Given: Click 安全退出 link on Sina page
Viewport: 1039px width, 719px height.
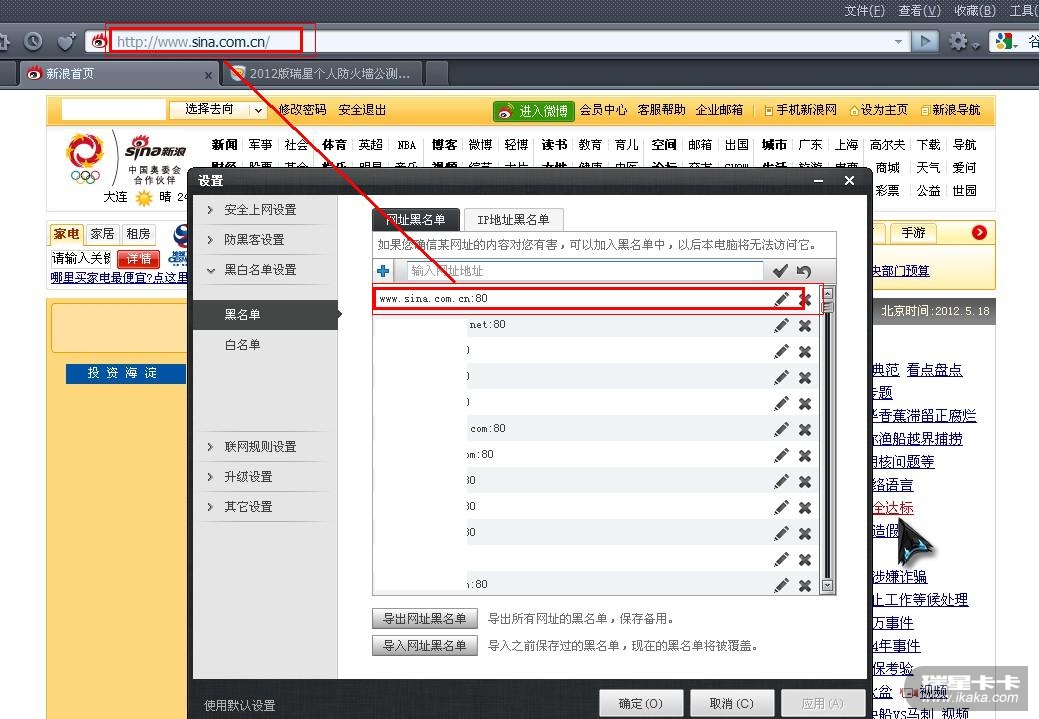Looking at the screenshot, I should click(362, 110).
